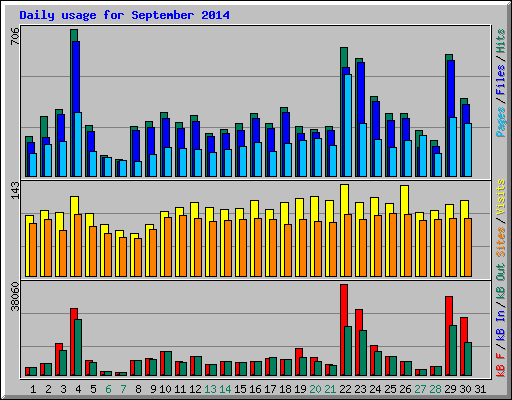Click the "Daily usage for September 2014" title
This screenshot has height=400, width=512.
(124, 16)
